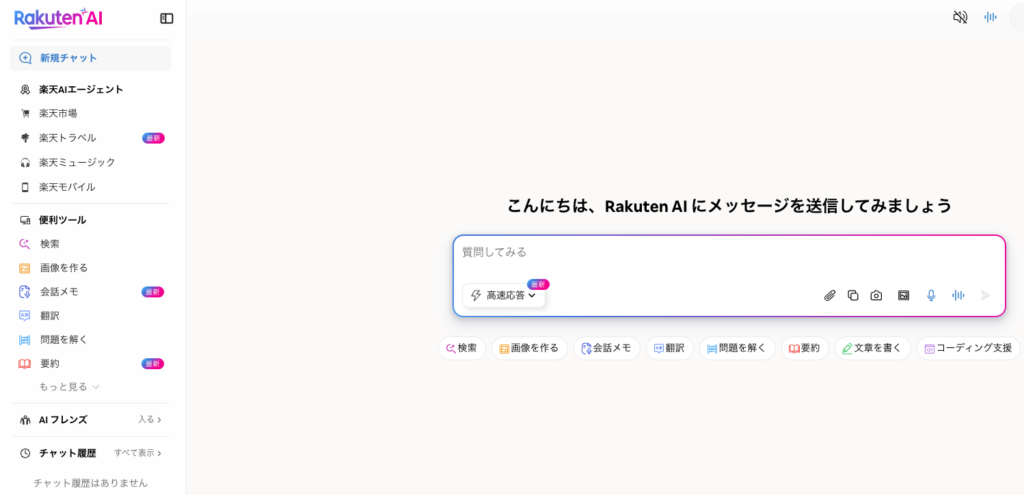Screen dimensions: 1024x495
Task: Click the overlapping squares icon in input bar
Action: point(853,295)
